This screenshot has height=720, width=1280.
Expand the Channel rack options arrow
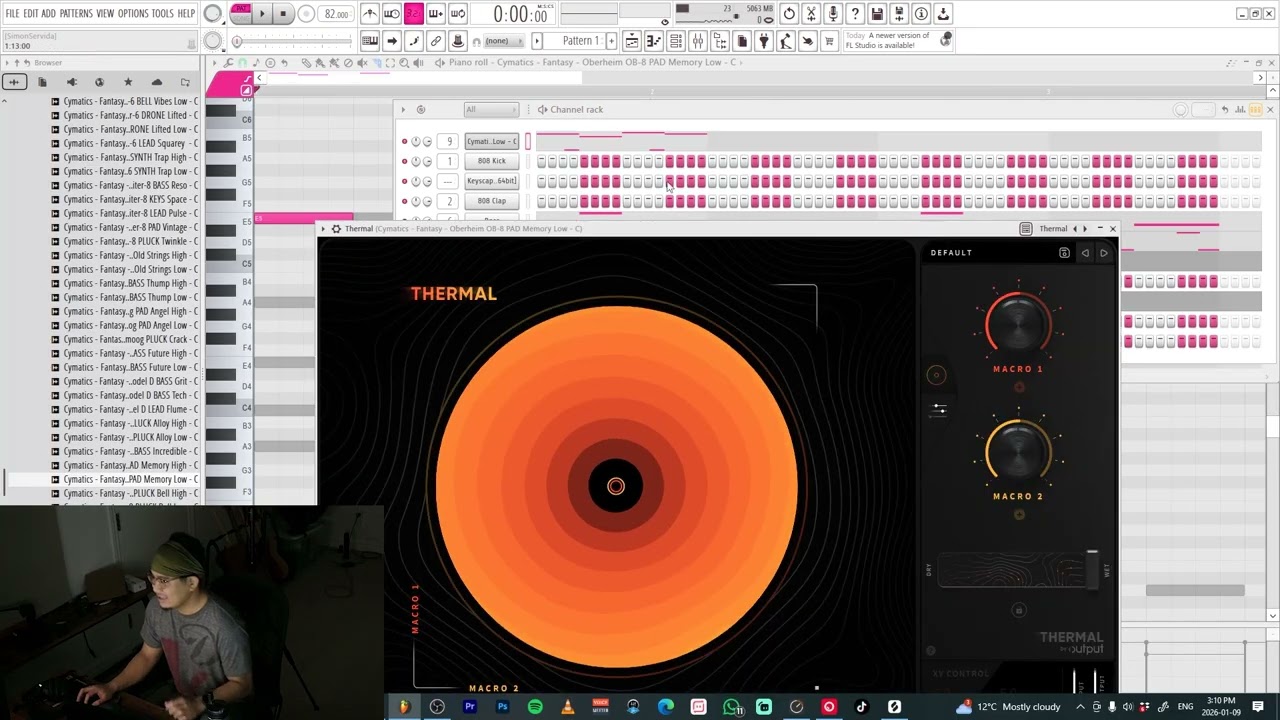pyautogui.click(x=403, y=110)
